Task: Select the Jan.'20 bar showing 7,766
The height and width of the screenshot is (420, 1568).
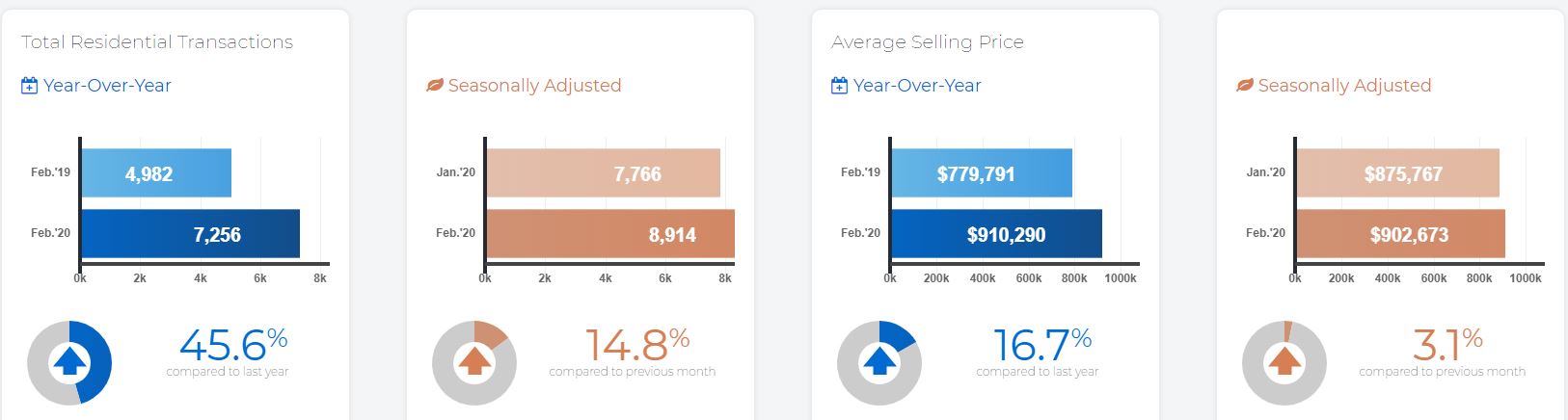Action: point(603,173)
